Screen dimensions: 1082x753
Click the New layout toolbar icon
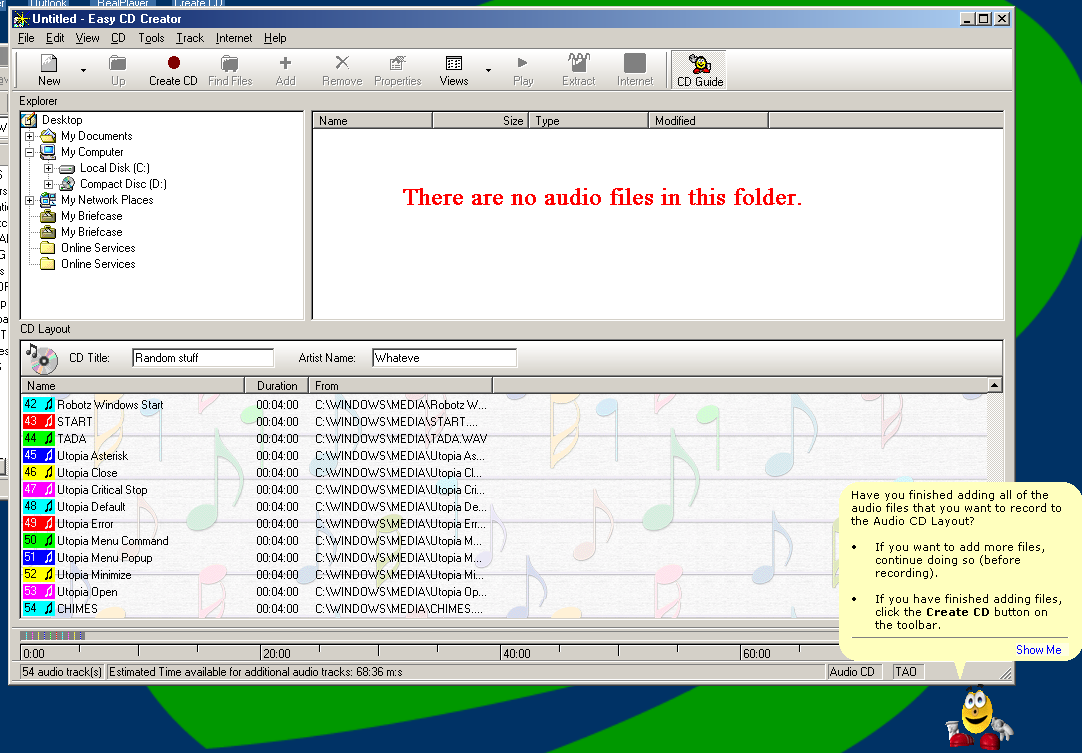tap(49, 69)
